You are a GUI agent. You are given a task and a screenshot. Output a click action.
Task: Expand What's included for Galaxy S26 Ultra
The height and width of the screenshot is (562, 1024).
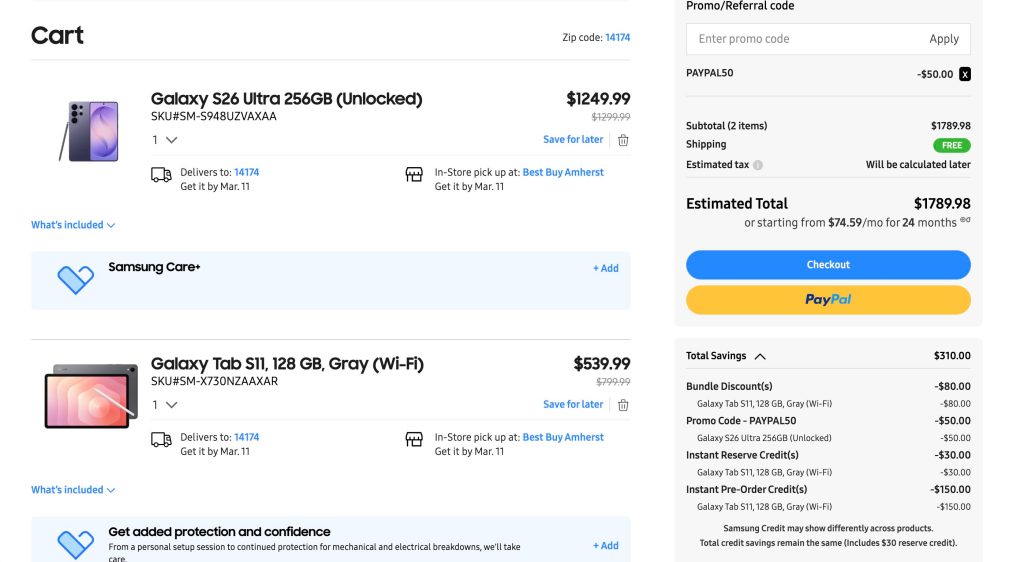[x=73, y=225]
